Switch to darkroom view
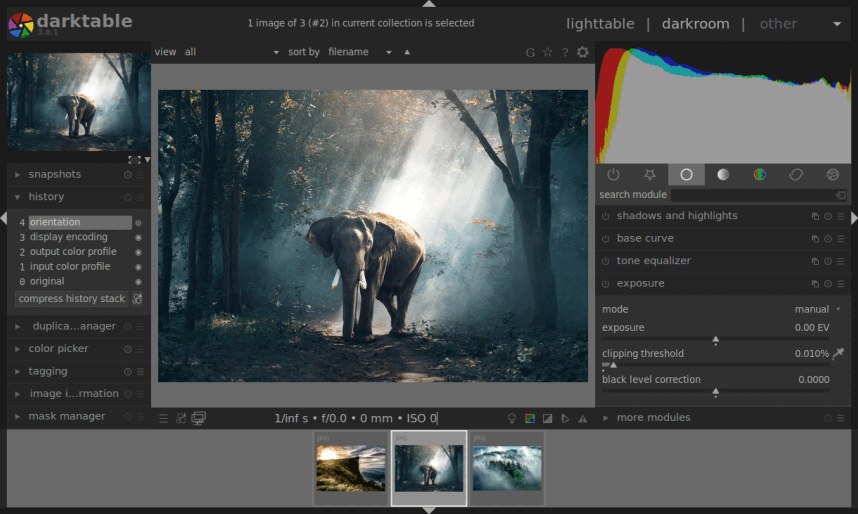858x514 pixels. 695,24
